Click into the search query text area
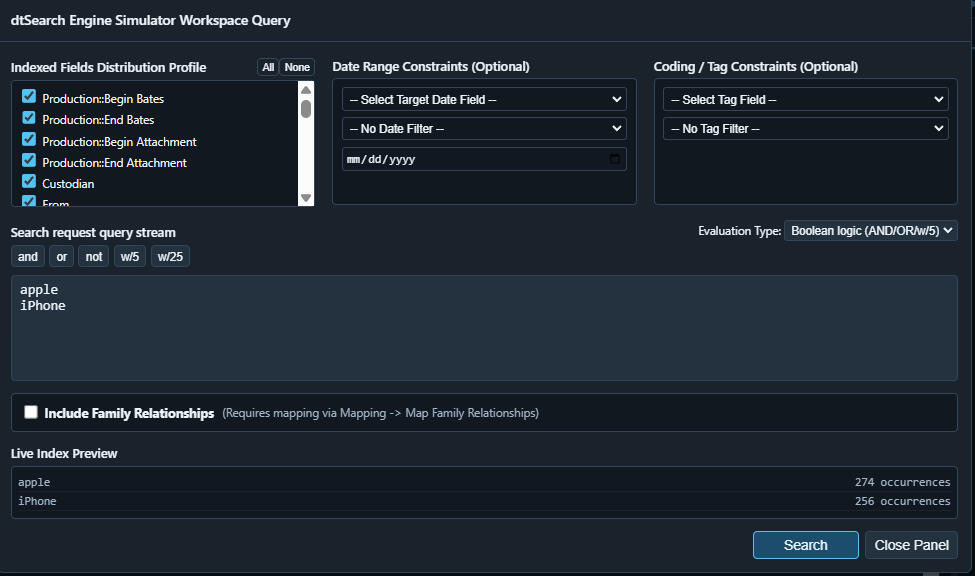The width and height of the screenshot is (975, 576). [484, 328]
